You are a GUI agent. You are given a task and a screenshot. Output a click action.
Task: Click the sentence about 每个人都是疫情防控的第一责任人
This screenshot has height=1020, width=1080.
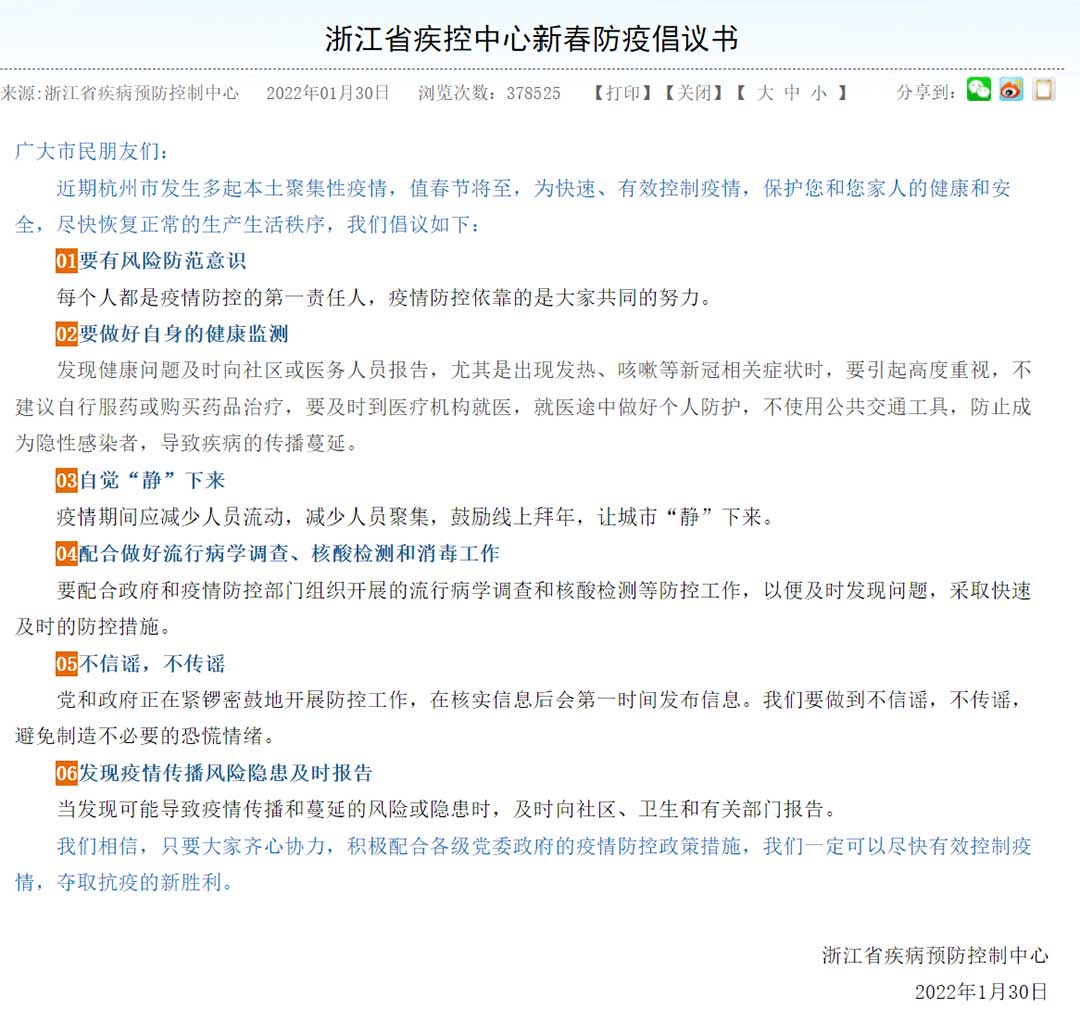384,298
